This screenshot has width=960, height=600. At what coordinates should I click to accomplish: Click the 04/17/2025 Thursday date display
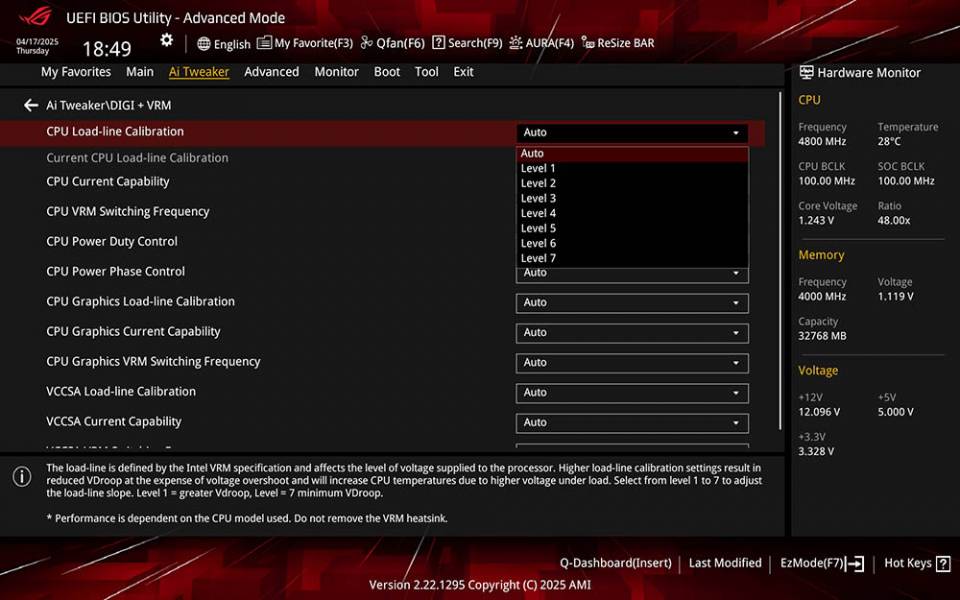tap(37, 46)
